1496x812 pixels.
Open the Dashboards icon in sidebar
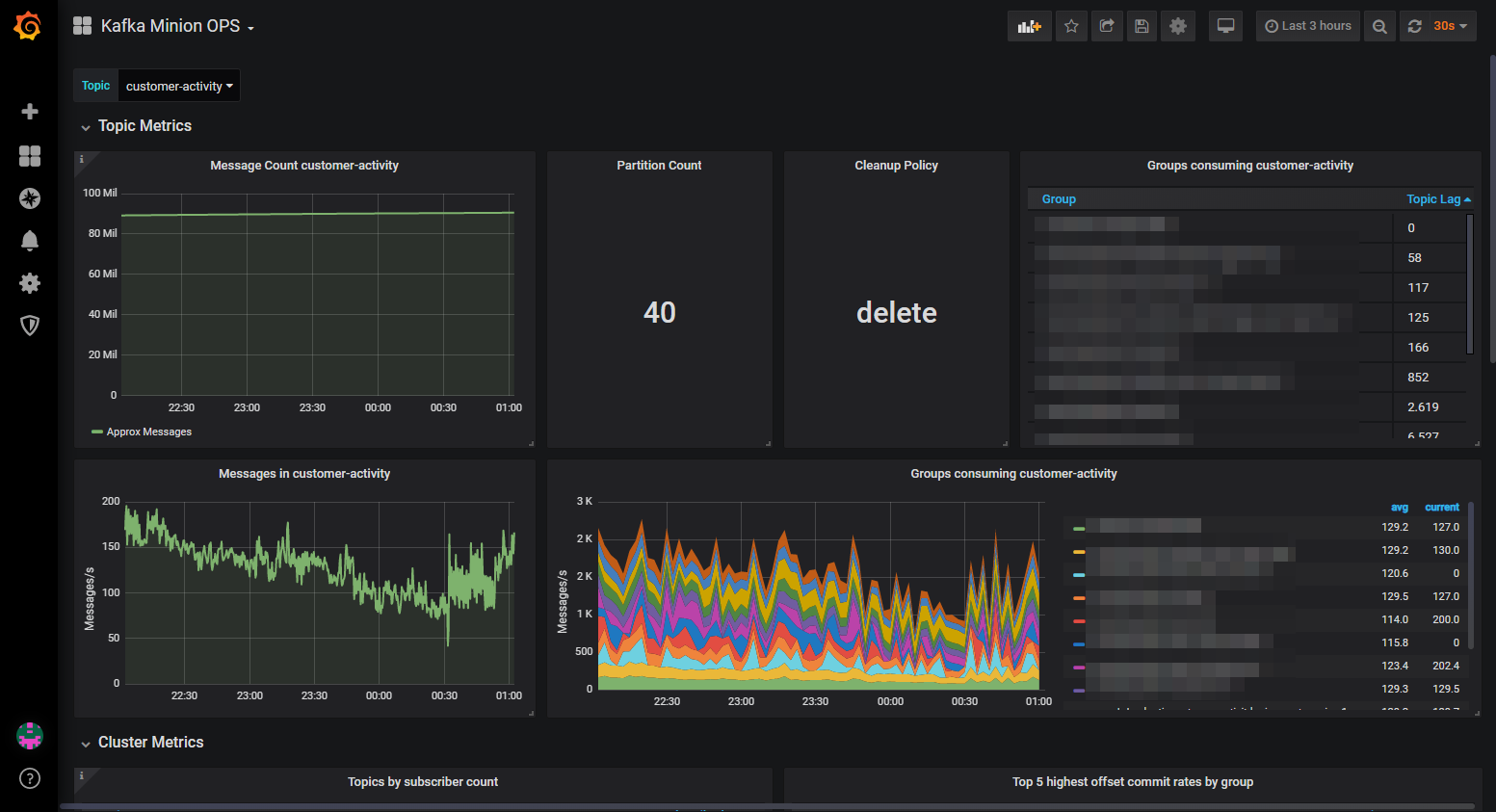coord(30,156)
